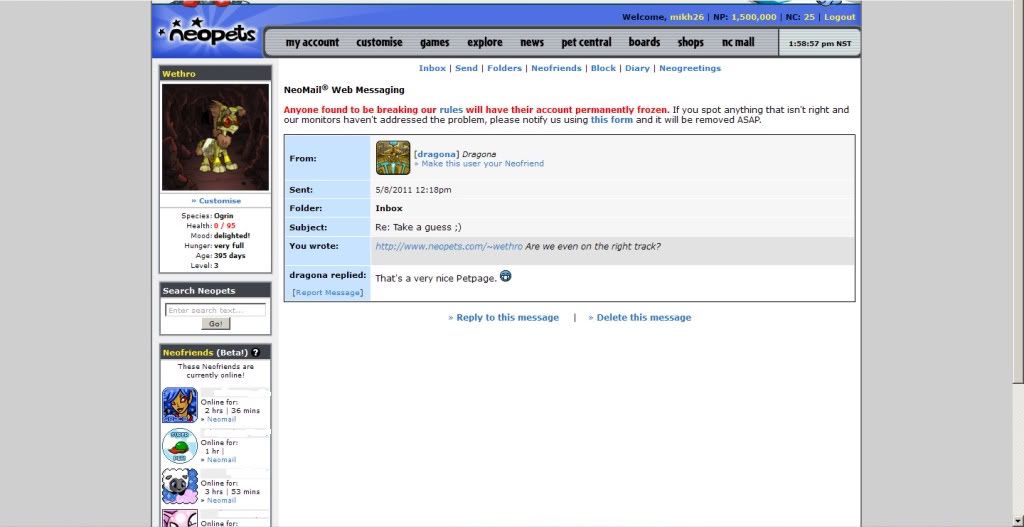This screenshot has width=1024, height=527.
Task: Click the Neofriends help question mark icon
Action: [x=256, y=353]
